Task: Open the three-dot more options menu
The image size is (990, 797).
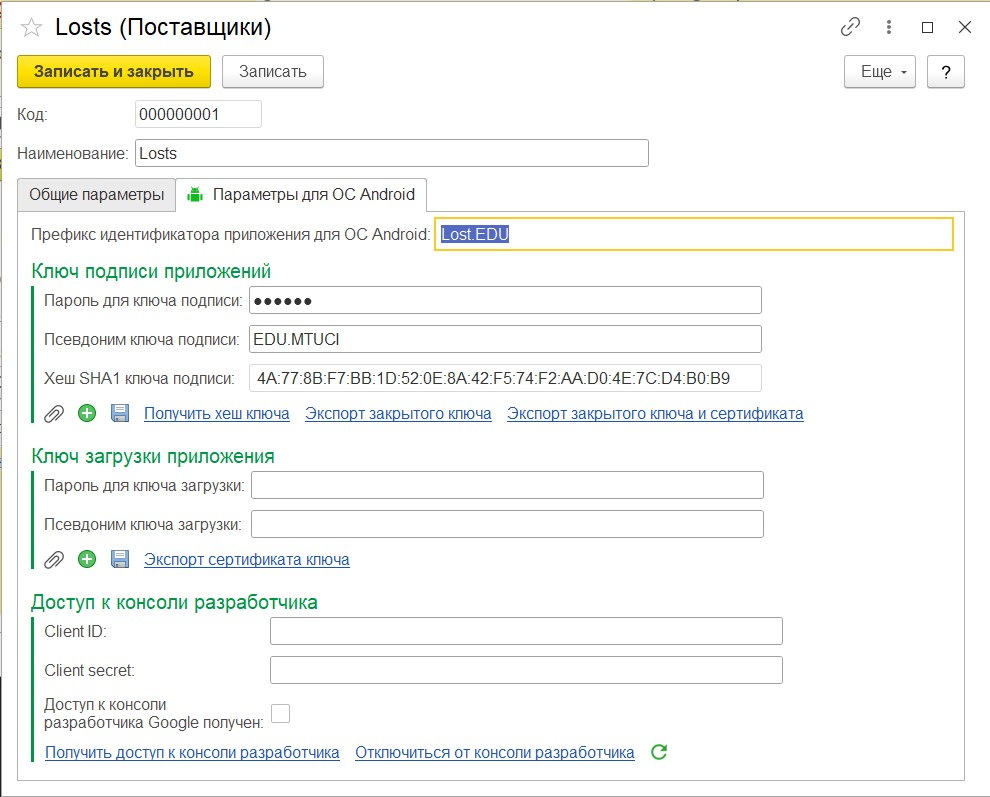Action: click(888, 27)
